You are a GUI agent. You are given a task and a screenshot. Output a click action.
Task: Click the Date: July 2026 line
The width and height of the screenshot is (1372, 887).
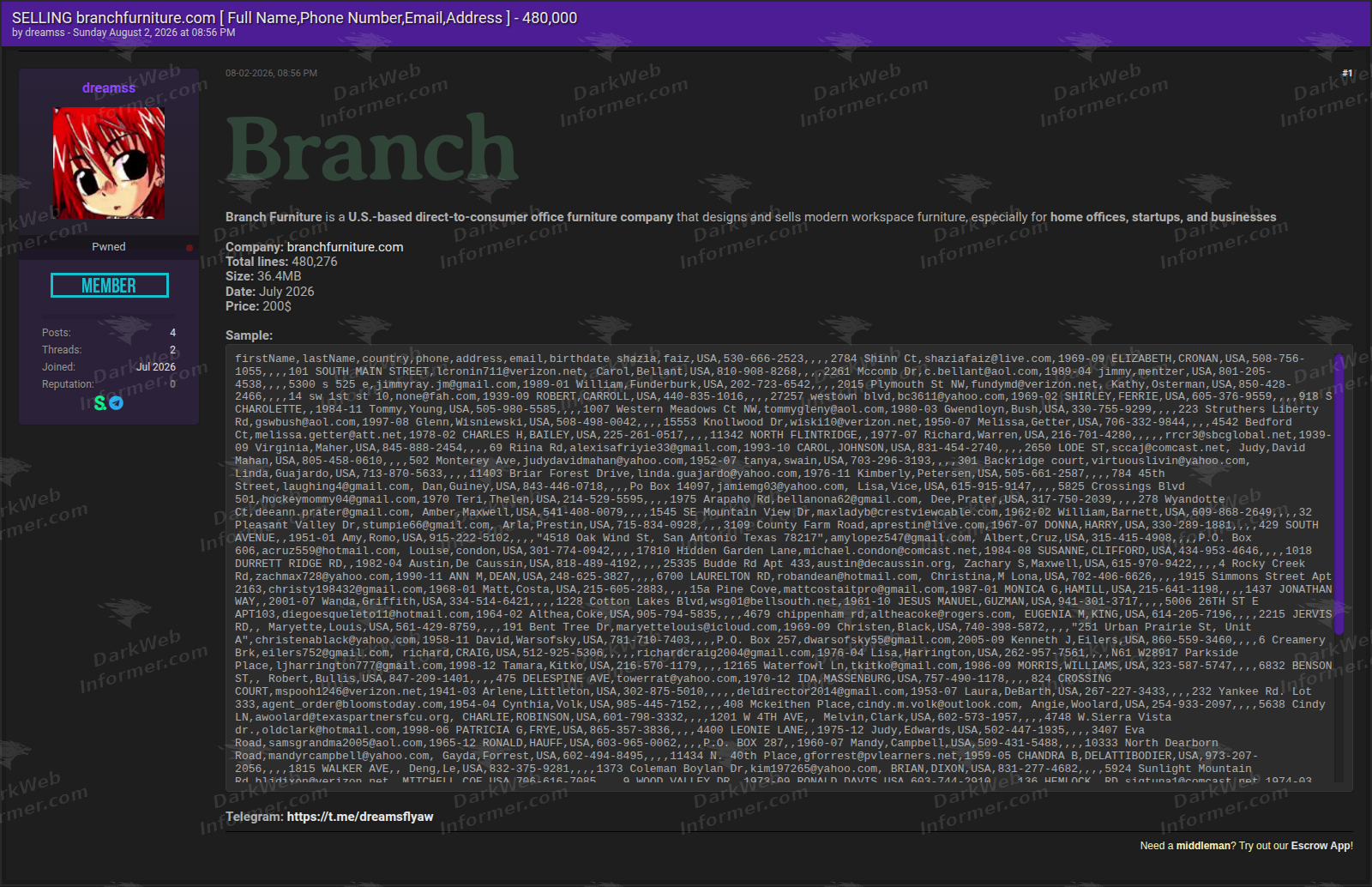tap(269, 292)
